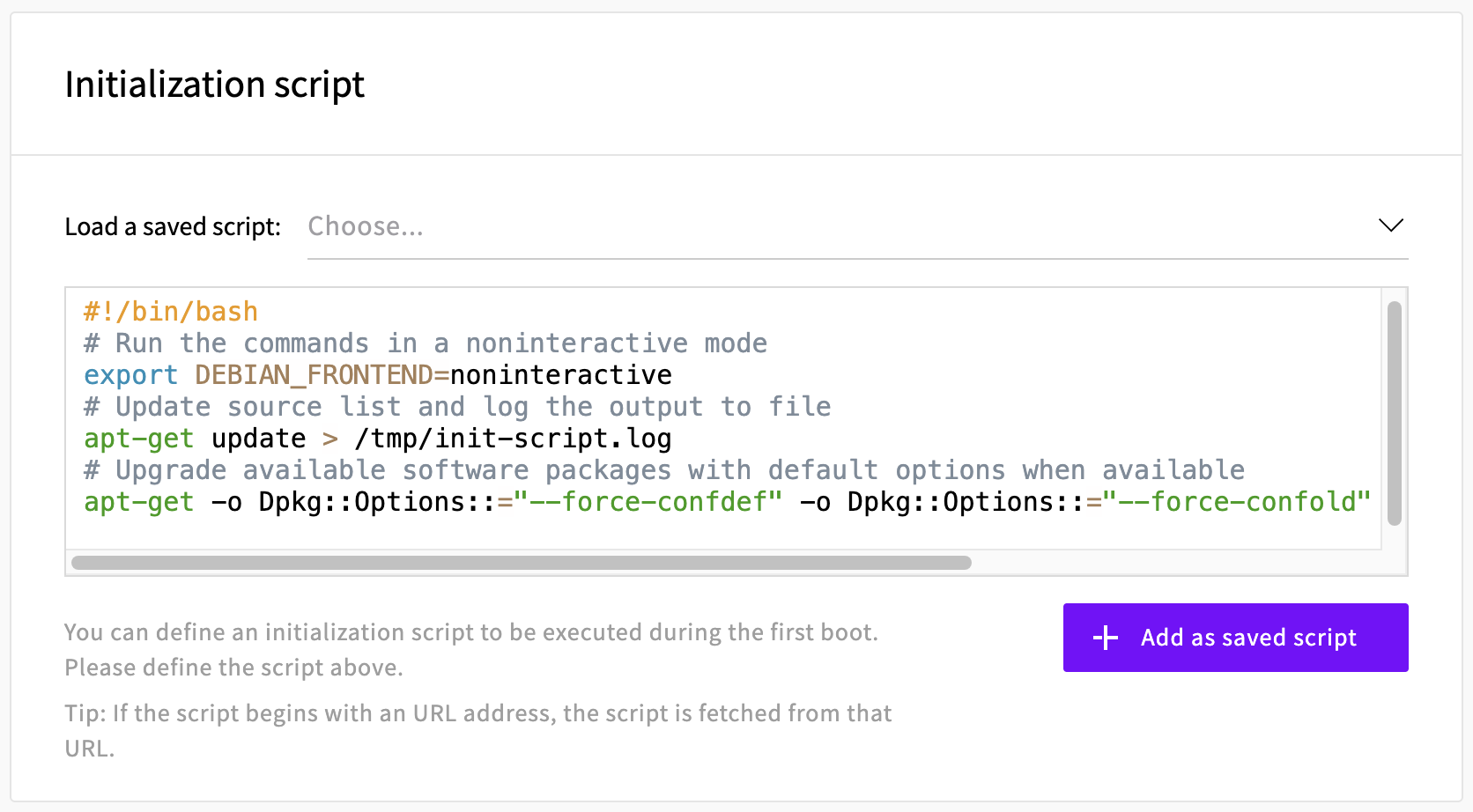Click the Add as saved script button
The width and height of the screenshot is (1473, 812).
click(1235, 638)
